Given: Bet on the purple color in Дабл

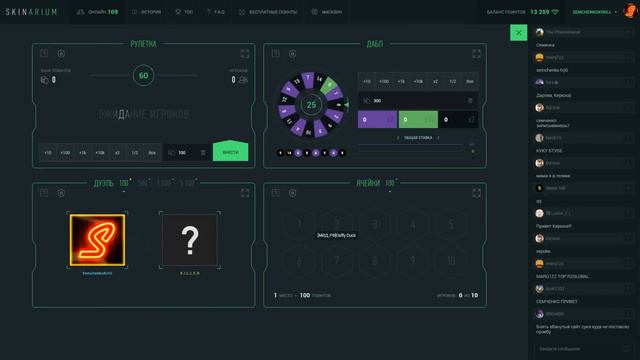Looking at the screenshot, I should 378,120.
